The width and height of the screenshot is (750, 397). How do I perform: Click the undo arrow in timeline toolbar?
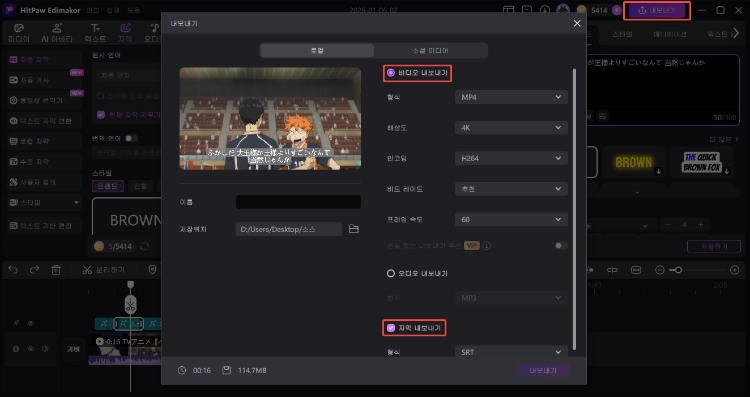[x=13, y=270]
